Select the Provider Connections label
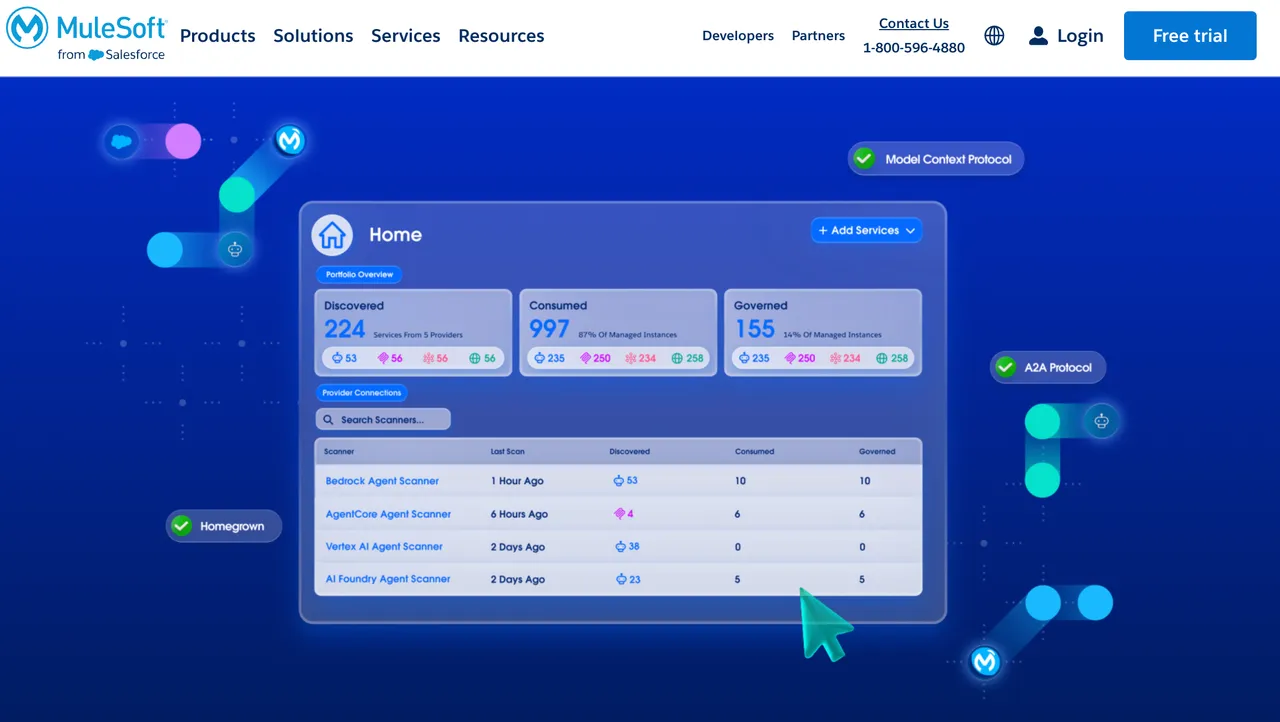Image resolution: width=1280 pixels, height=722 pixels. (362, 393)
